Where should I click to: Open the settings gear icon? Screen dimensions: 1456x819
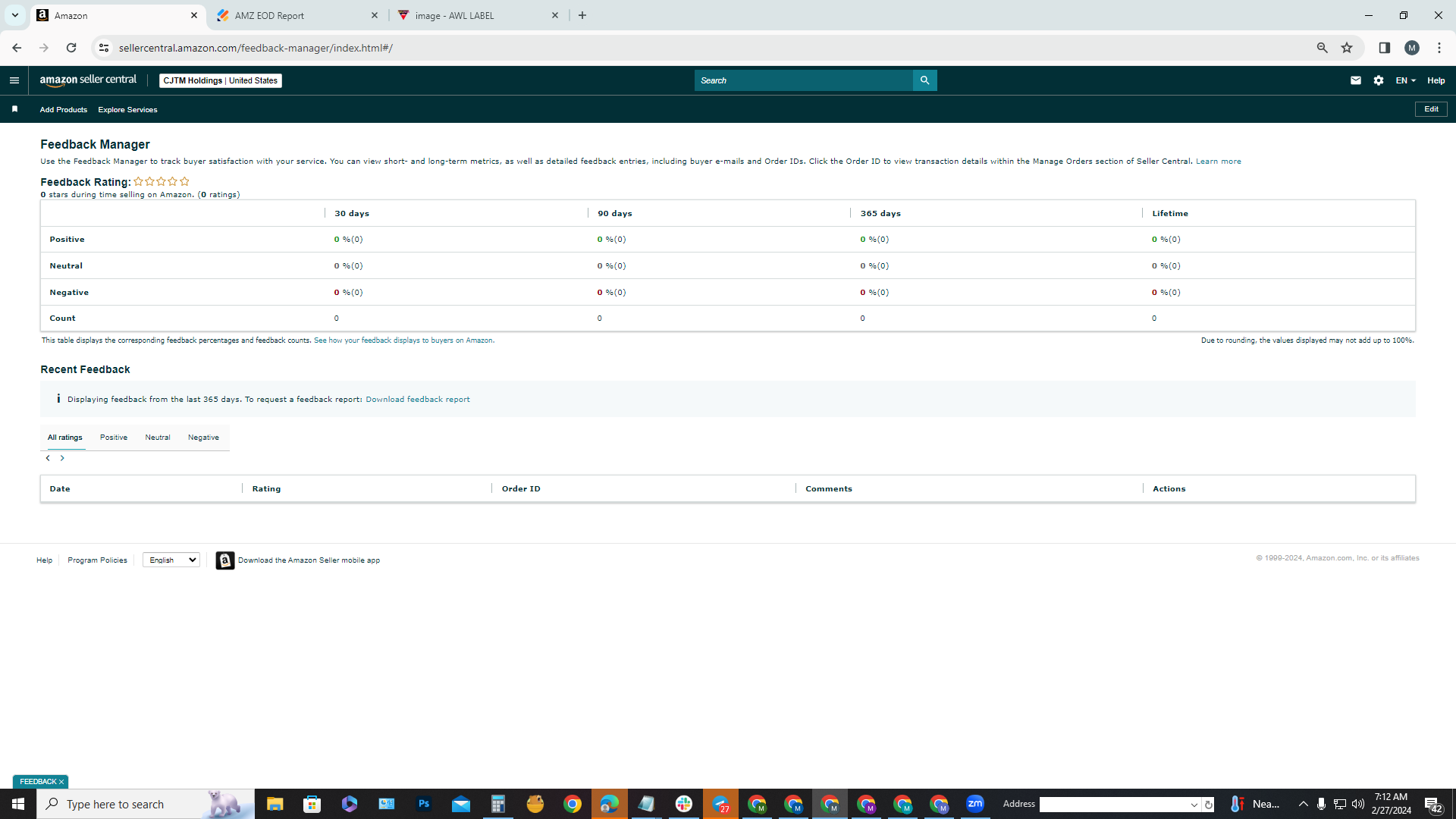coord(1379,80)
